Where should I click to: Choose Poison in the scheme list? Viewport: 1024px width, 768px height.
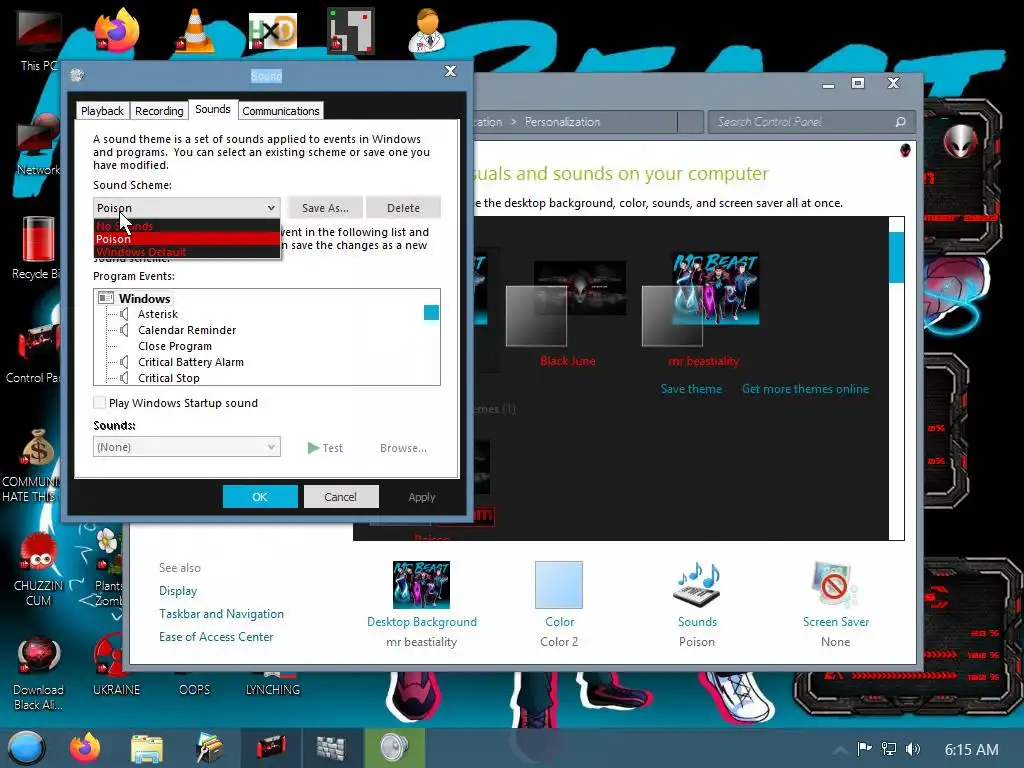[x=187, y=239]
